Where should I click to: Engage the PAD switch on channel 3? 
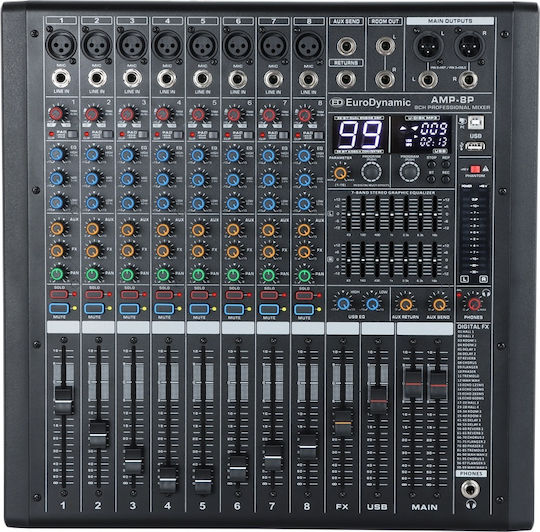[x=143, y=134]
